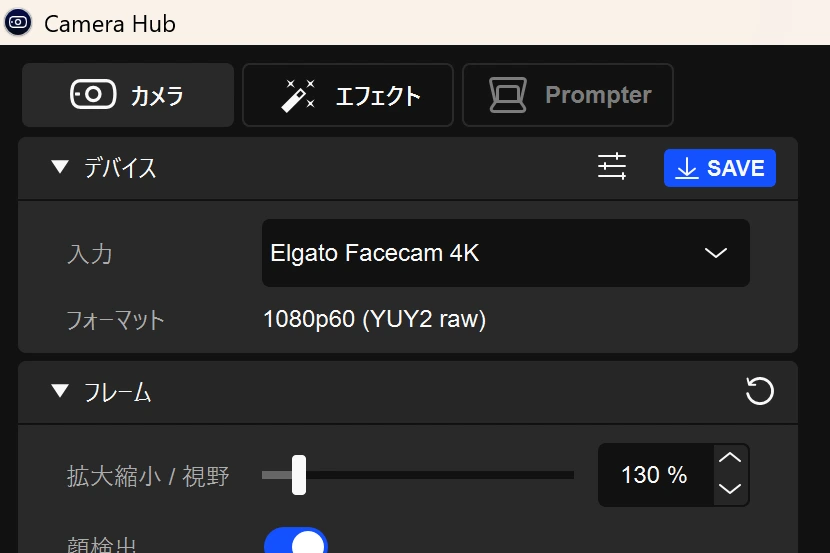
Task: Click the magic wand effects icon
Action: point(300,95)
